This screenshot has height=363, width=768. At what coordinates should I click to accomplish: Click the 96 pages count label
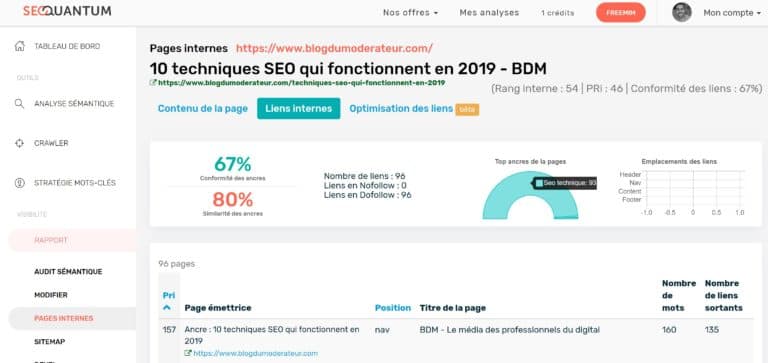coord(176,264)
